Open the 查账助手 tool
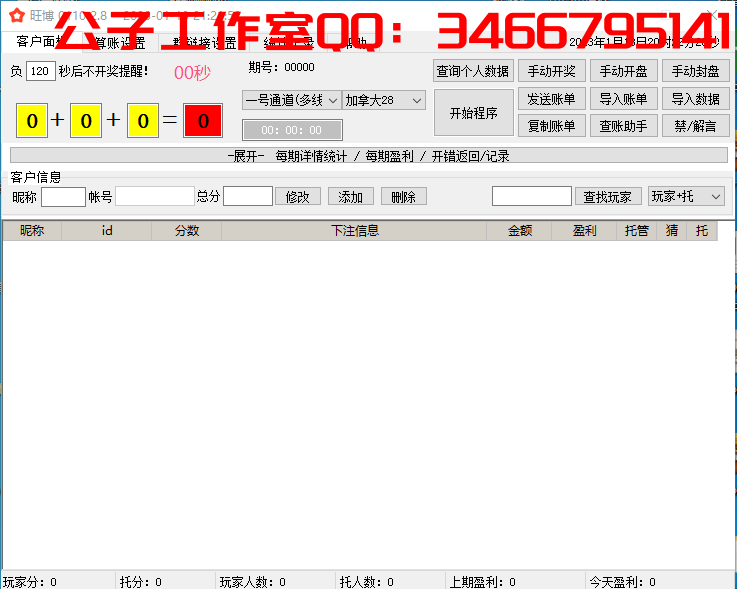This screenshot has width=737, height=589. (x=623, y=126)
